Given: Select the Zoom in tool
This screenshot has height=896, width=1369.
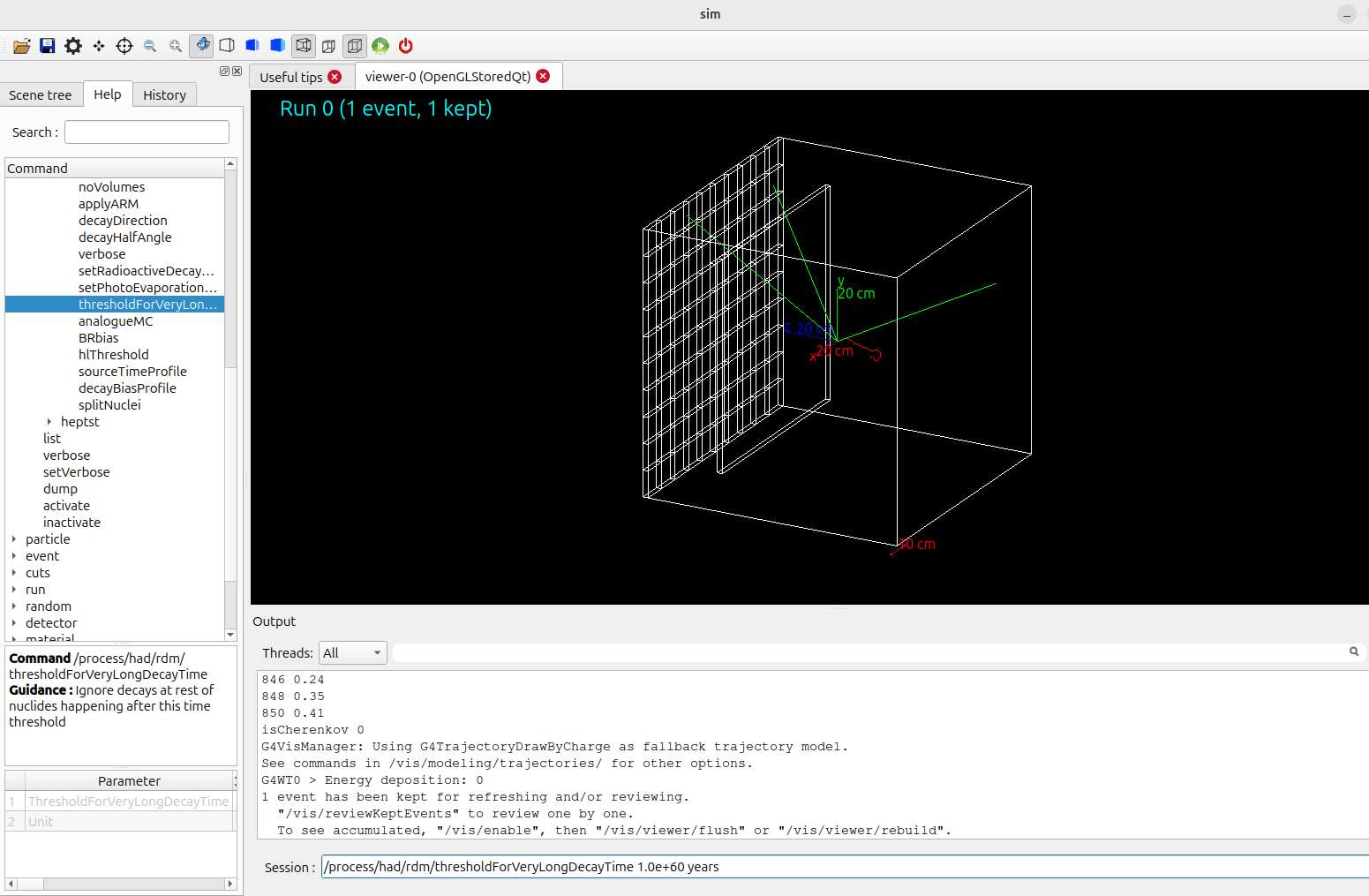Looking at the screenshot, I should tap(176, 46).
